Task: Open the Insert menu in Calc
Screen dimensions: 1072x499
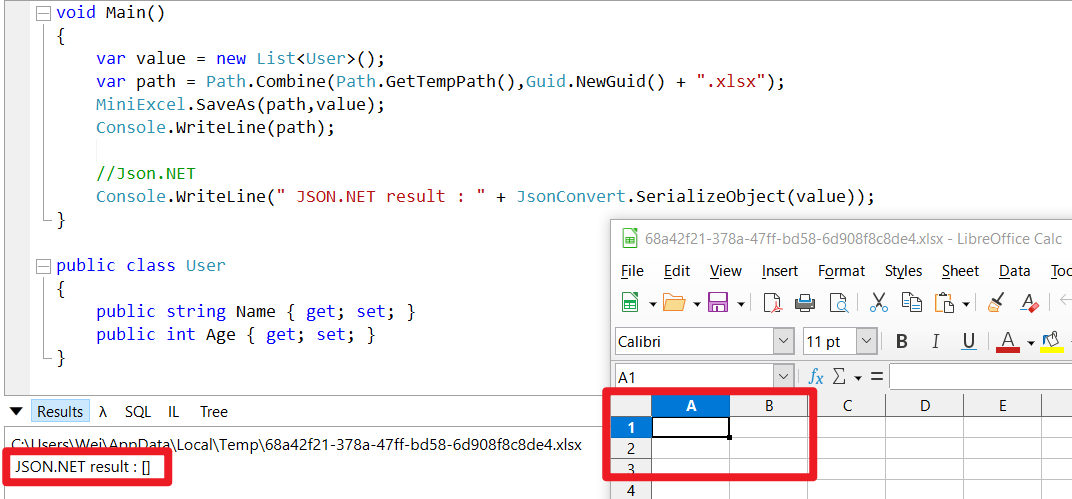Action: click(x=780, y=271)
